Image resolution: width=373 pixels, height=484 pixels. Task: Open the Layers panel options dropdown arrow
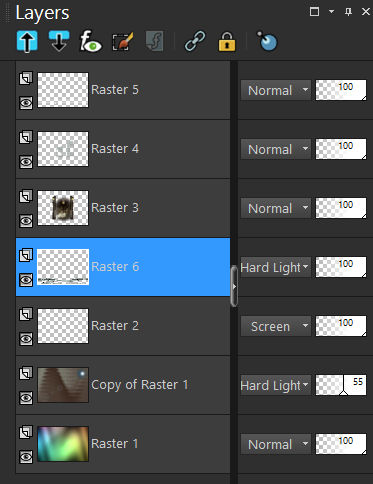[x=331, y=12]
